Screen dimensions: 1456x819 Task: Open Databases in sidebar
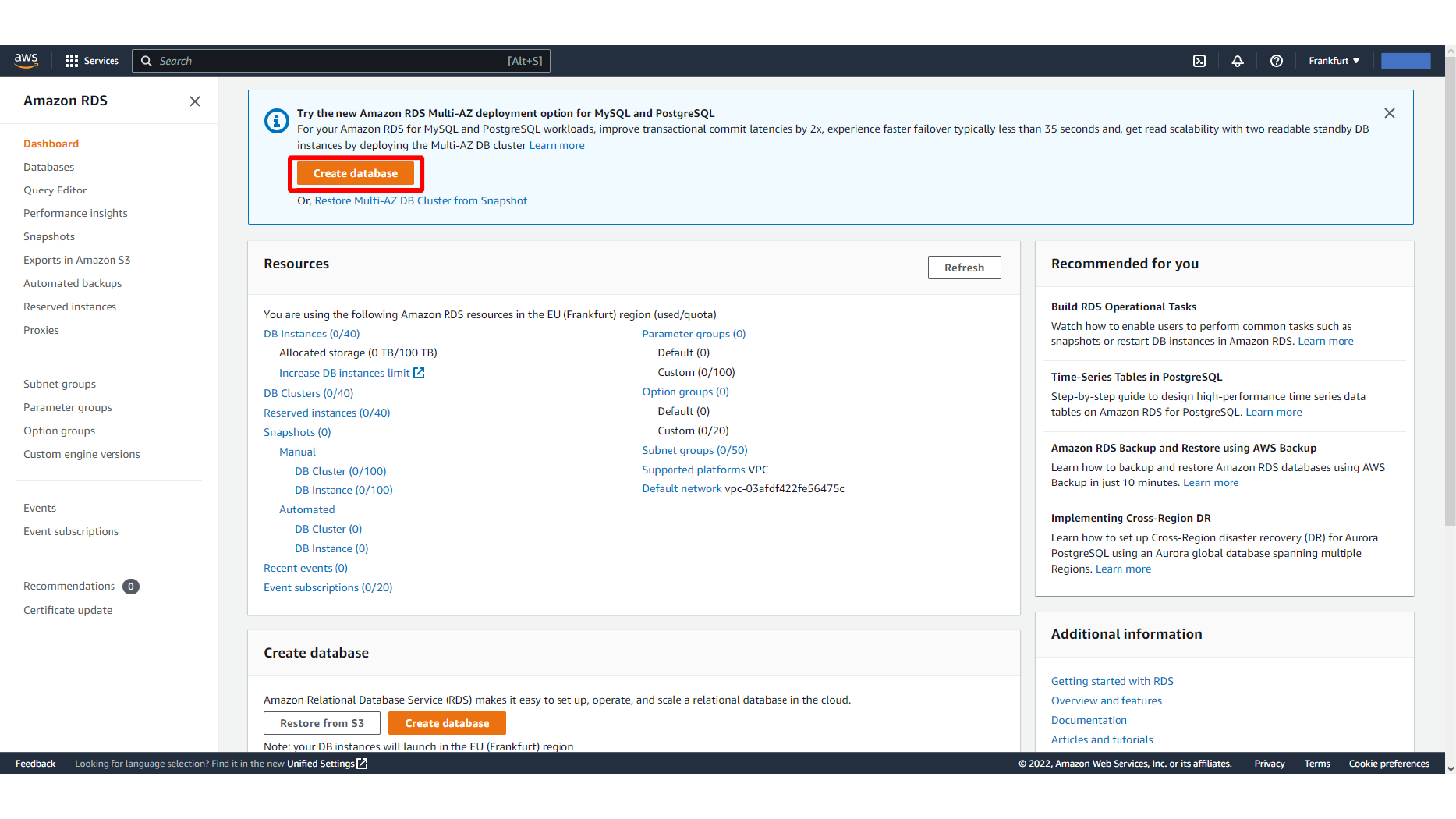(49, 167)
